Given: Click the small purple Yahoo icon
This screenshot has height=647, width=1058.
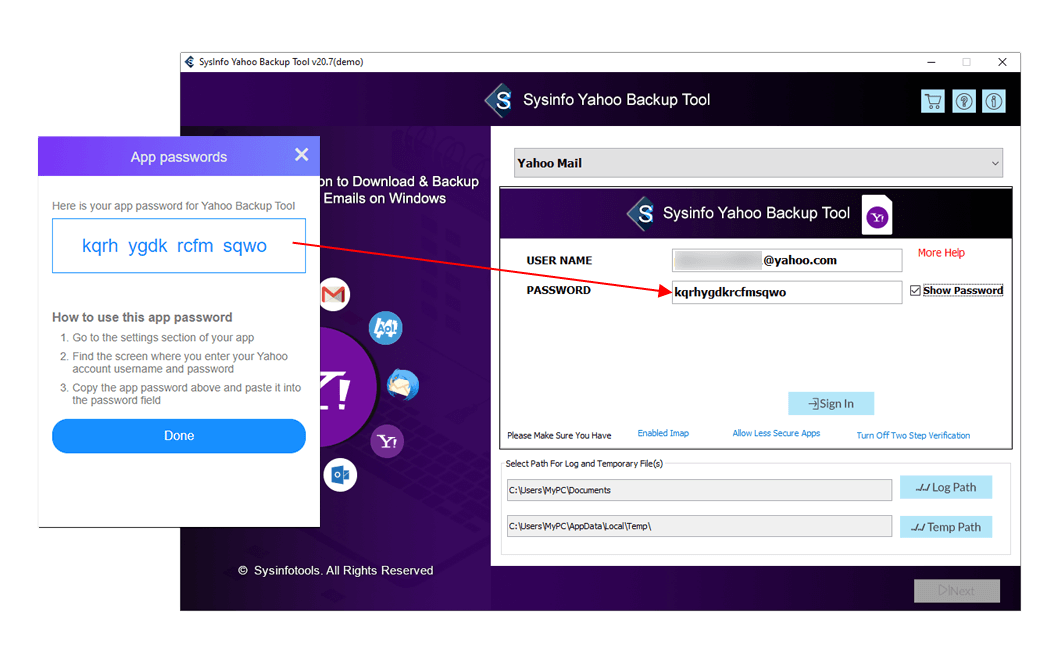Looking at the screenshot, I should [x=387, y=441].
